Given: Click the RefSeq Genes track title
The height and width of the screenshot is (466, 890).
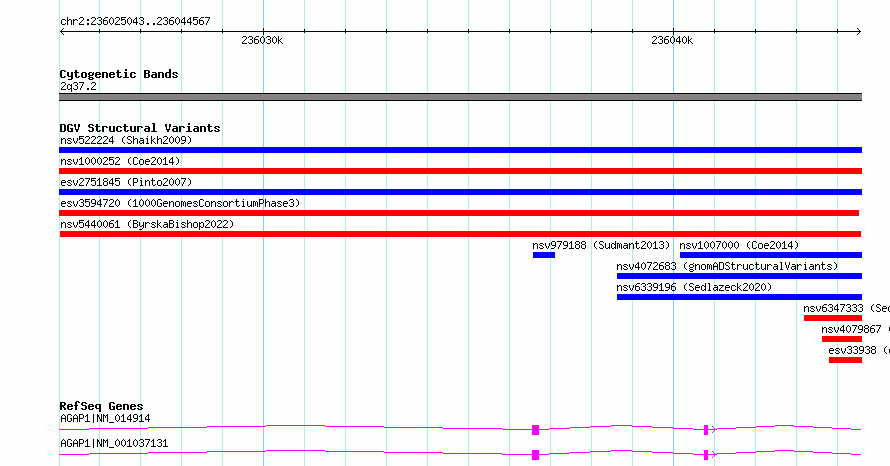Looking at the screenshot, I should click(101, 406).
